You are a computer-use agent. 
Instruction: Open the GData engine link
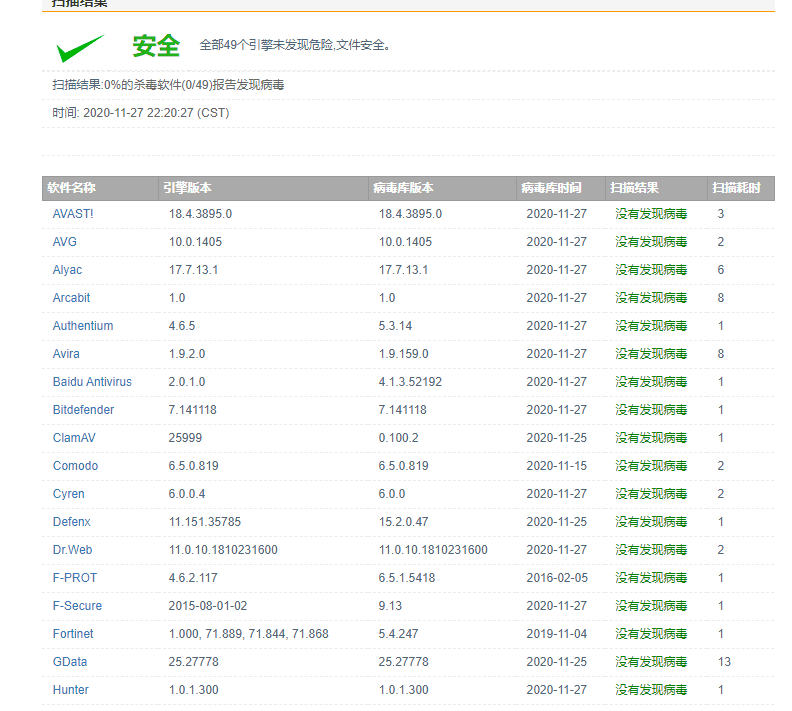pos(70,662)
